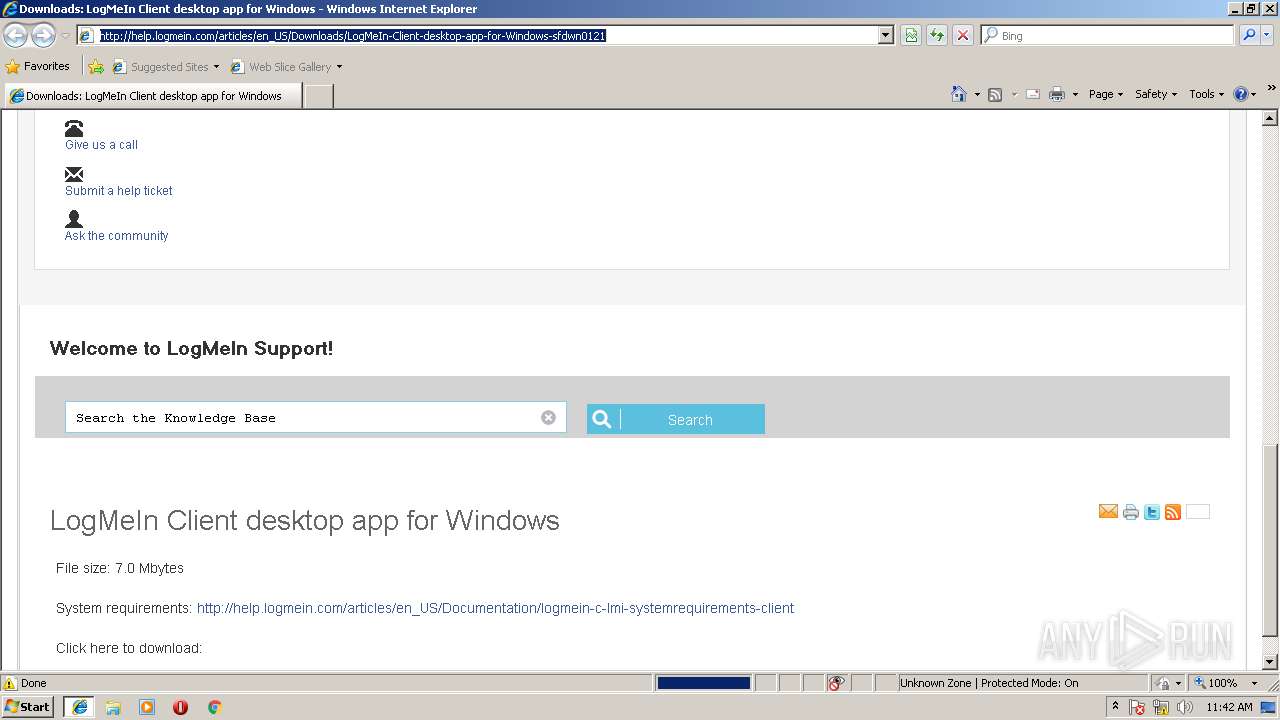Click the page scrollbar up arrow

1271,119
